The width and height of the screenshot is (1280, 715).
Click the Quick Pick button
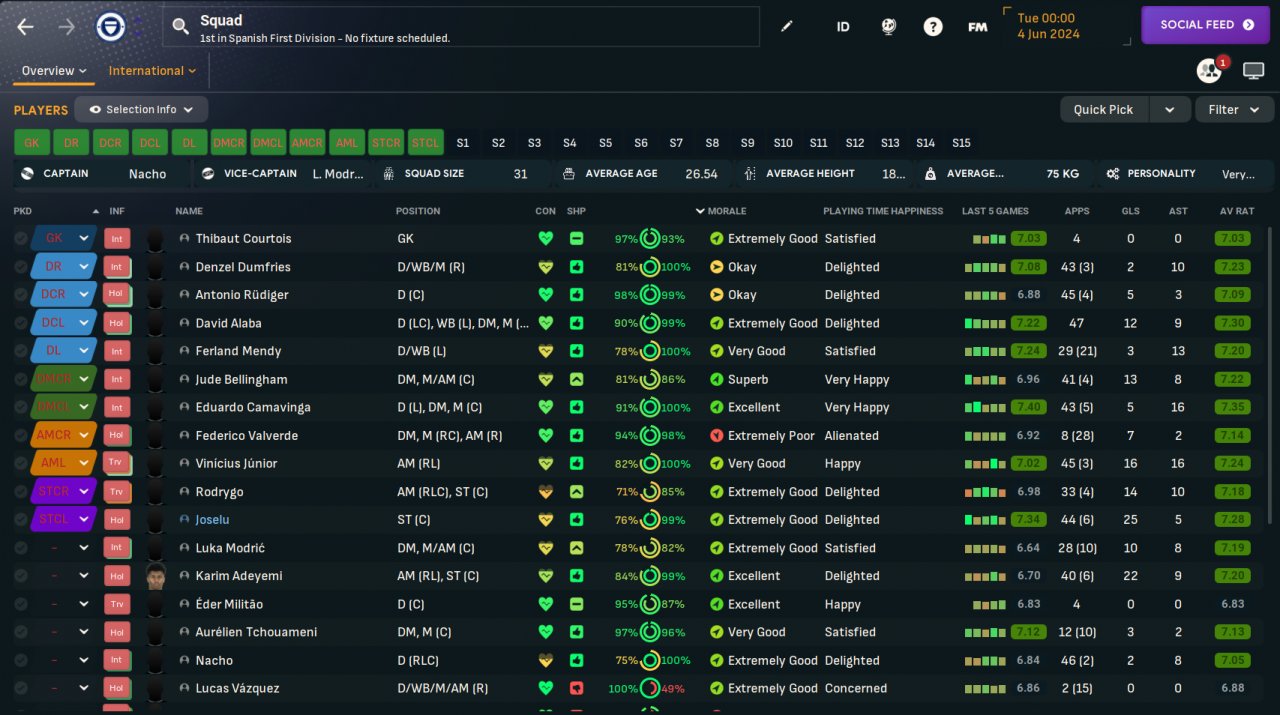pyautogui.click(x=1104, y=110)
